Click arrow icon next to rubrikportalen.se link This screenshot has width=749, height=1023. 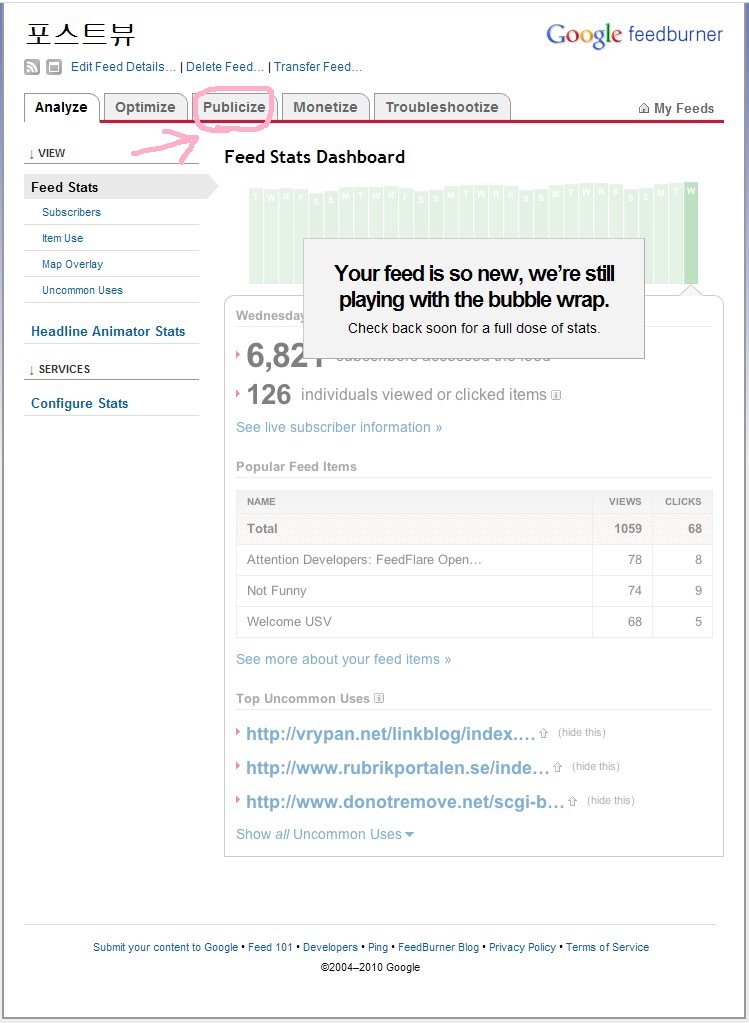[557, 767]
